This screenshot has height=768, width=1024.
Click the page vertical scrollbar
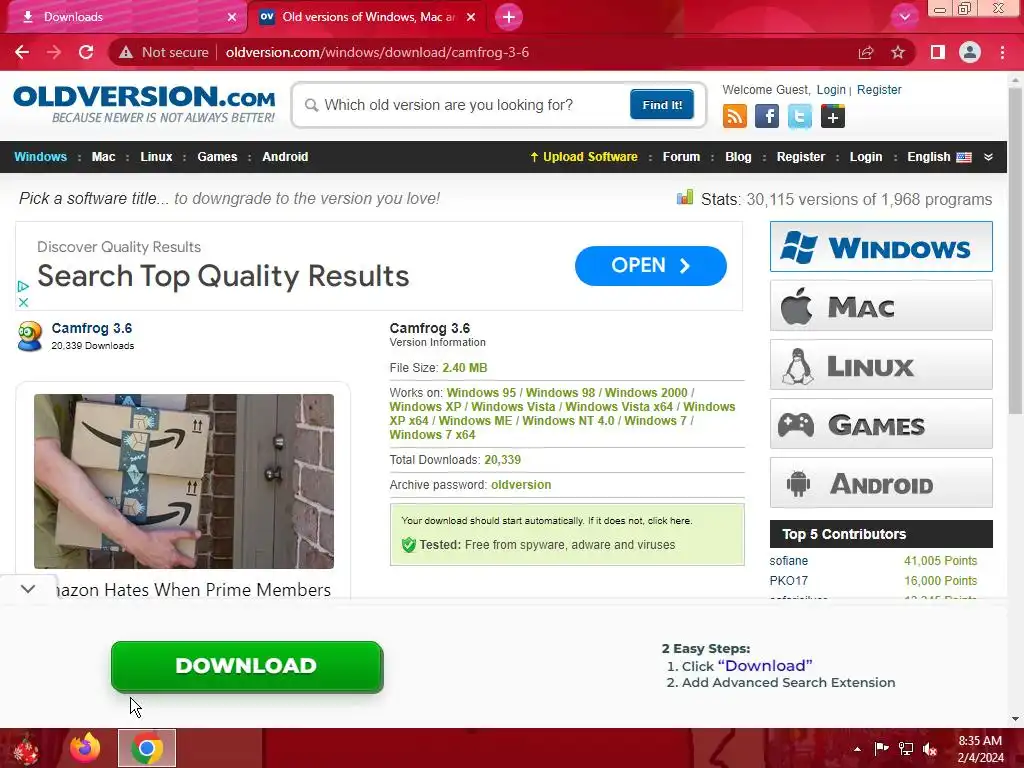tap(1015, 251)
